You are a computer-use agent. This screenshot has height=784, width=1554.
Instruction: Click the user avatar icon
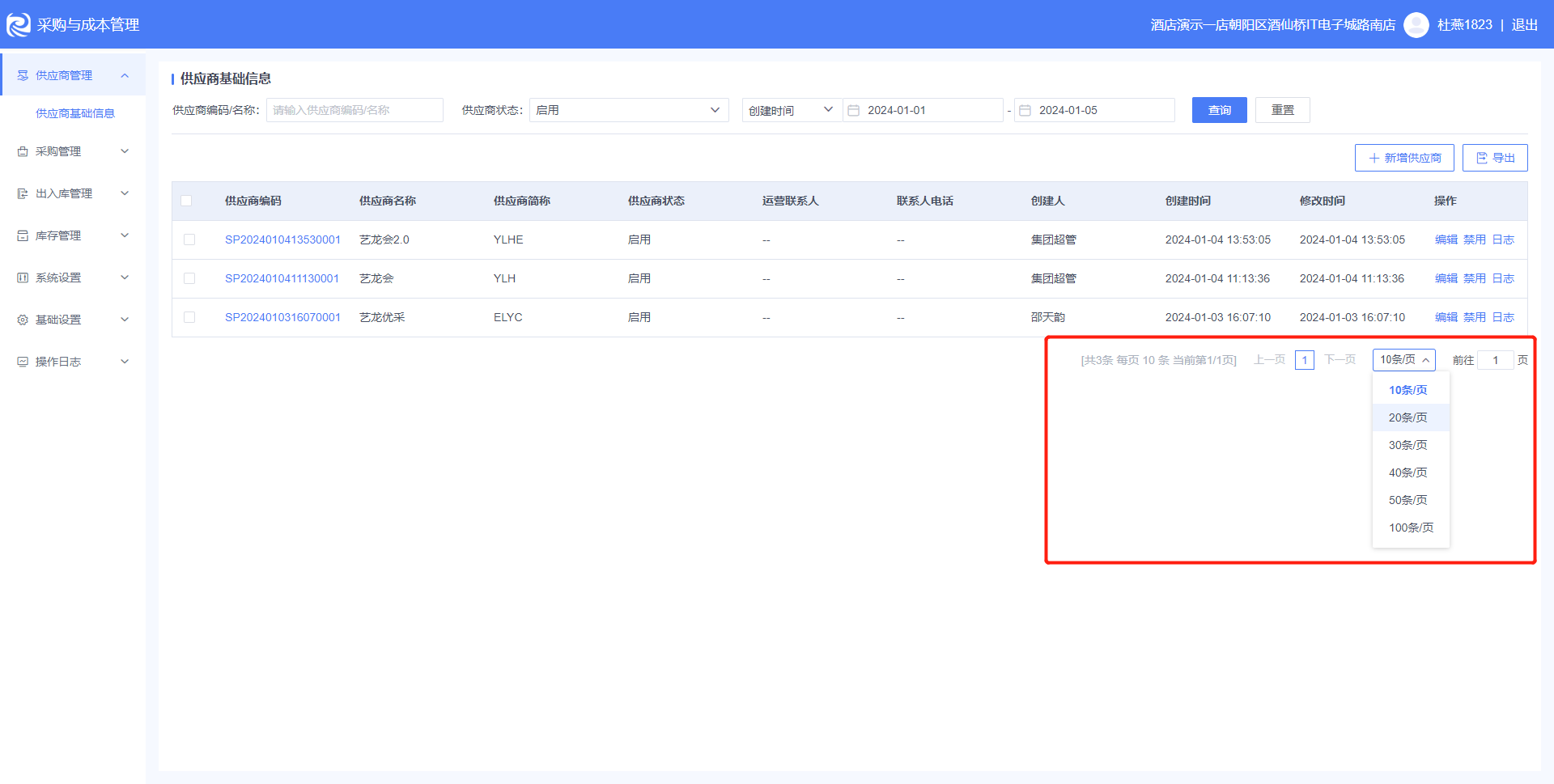pos(1416,25)
